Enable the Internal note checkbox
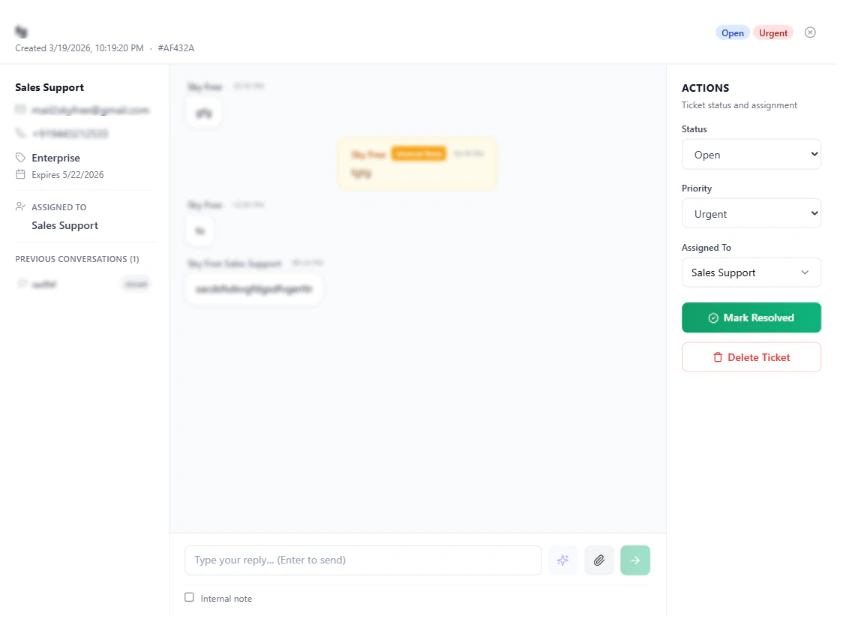The height and width of the screenshot is (626, 842). pyautogui.click(x=189, y=597)
